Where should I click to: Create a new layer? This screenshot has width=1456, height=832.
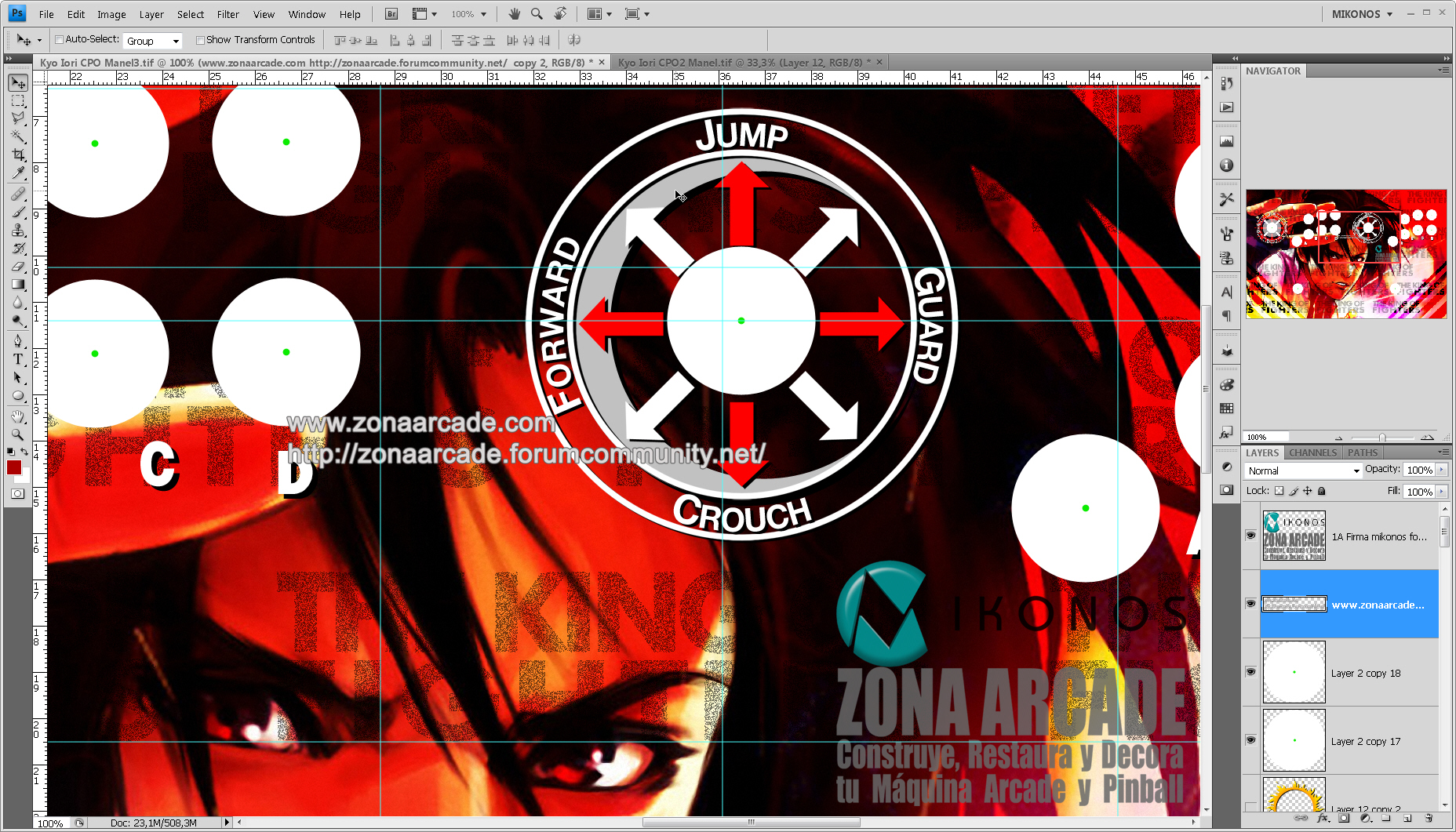[x=1407, y=819]
